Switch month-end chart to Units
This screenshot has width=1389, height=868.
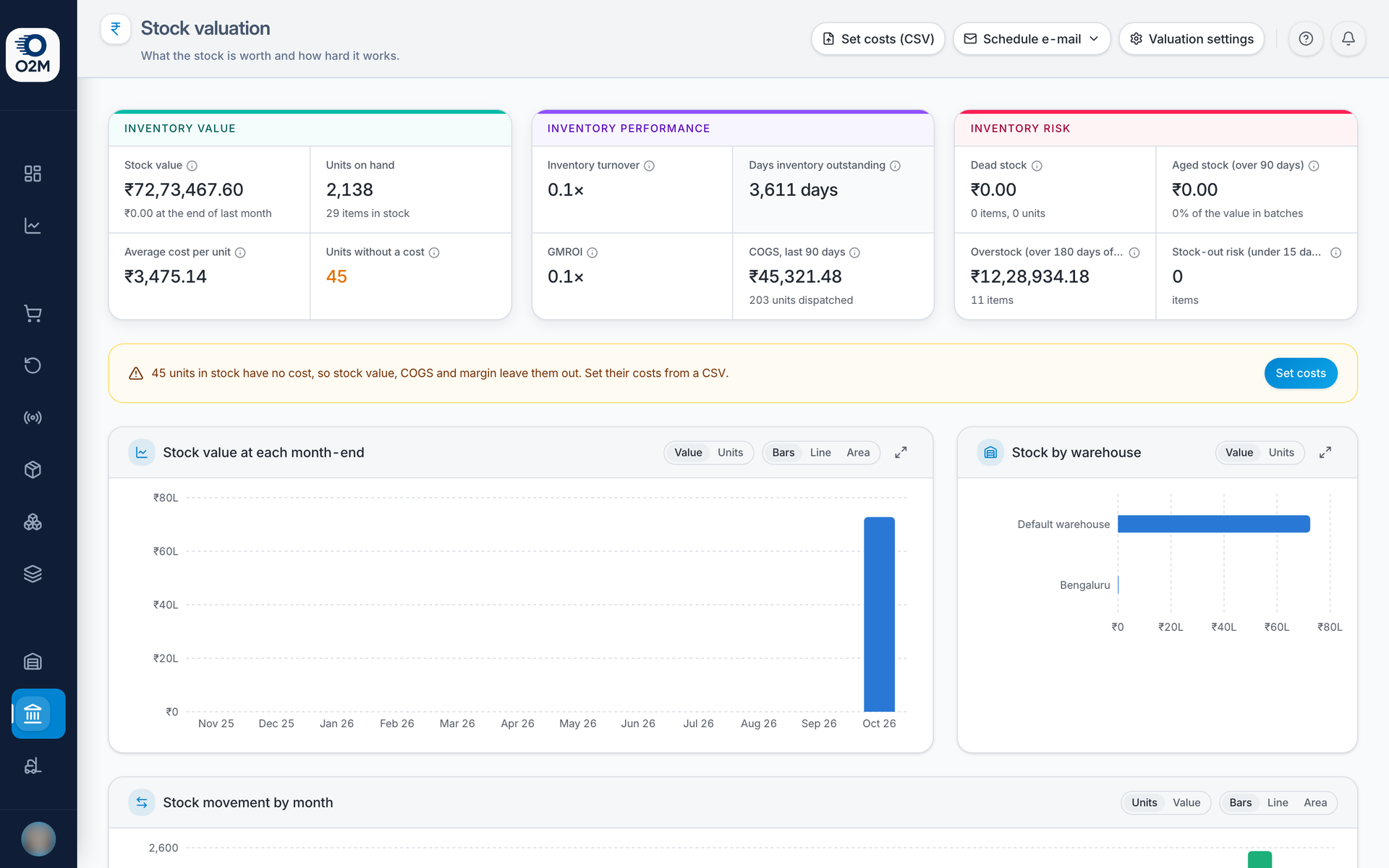click(730, 453)
